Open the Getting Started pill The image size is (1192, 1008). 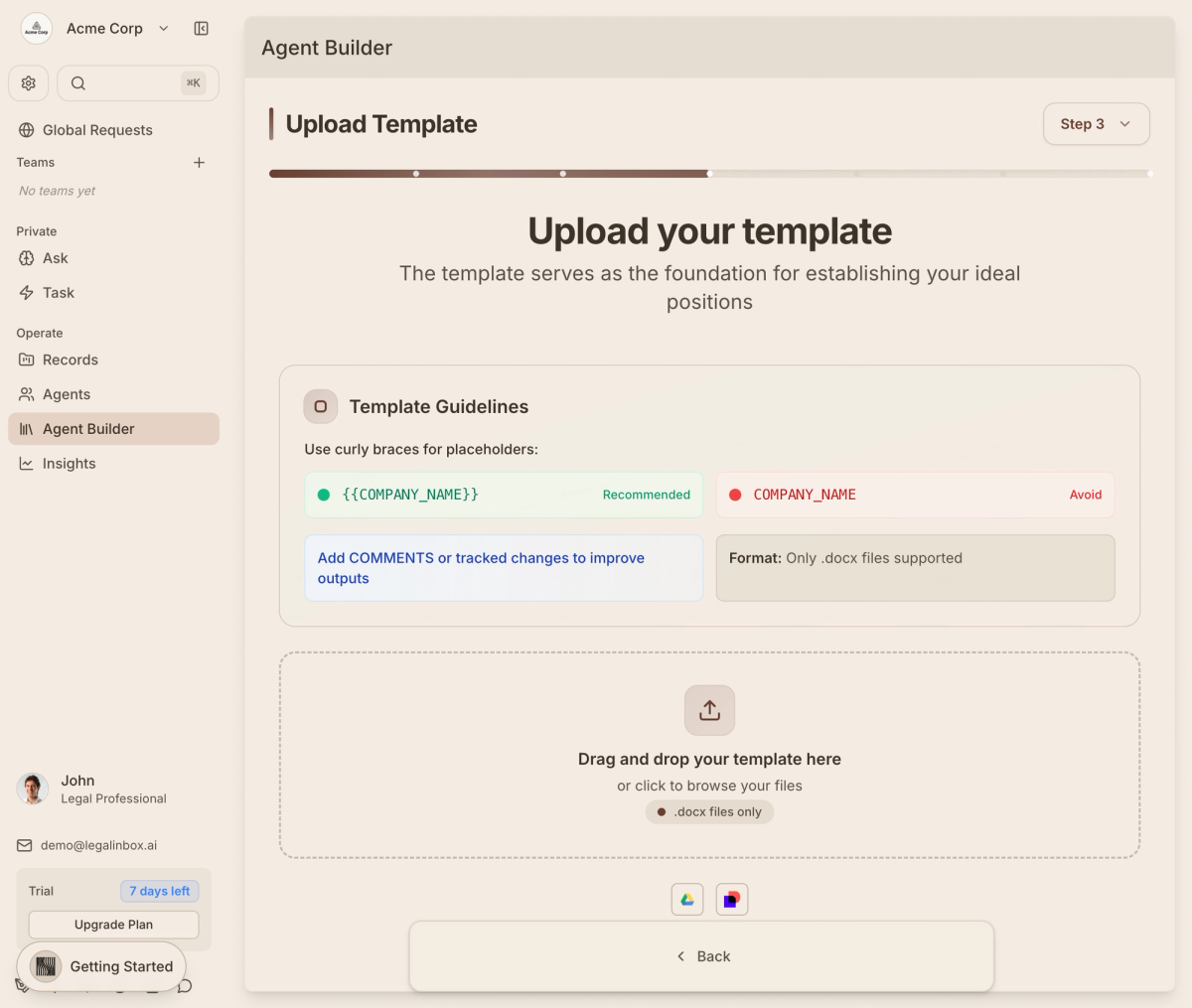(101, 966)
